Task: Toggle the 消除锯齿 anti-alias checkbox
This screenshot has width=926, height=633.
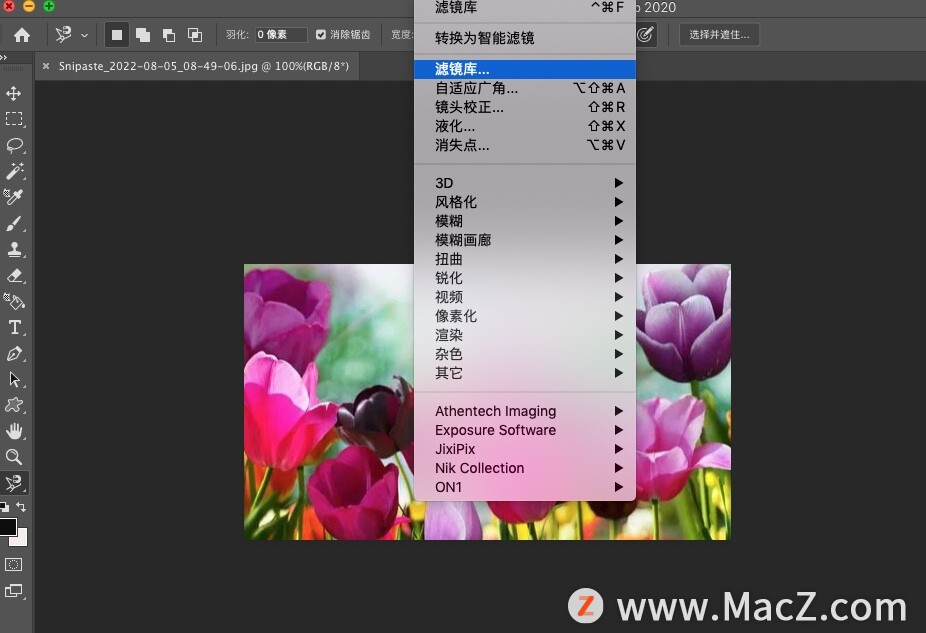Action: tap(321, 35)
